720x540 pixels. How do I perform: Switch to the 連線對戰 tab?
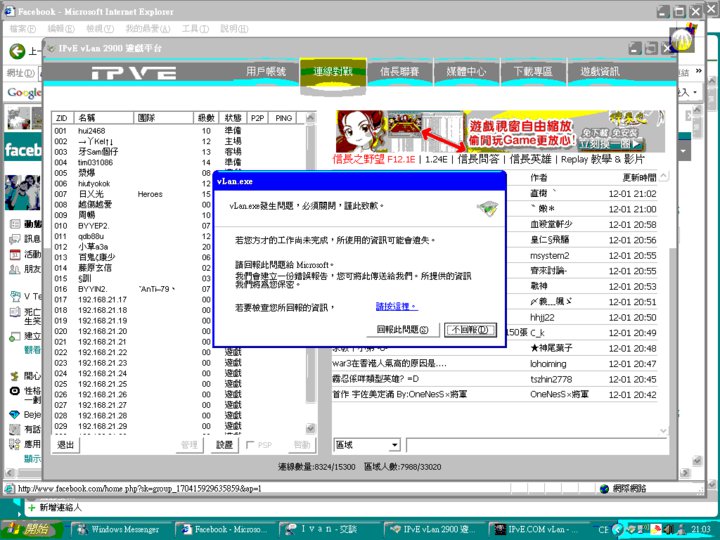333,72
